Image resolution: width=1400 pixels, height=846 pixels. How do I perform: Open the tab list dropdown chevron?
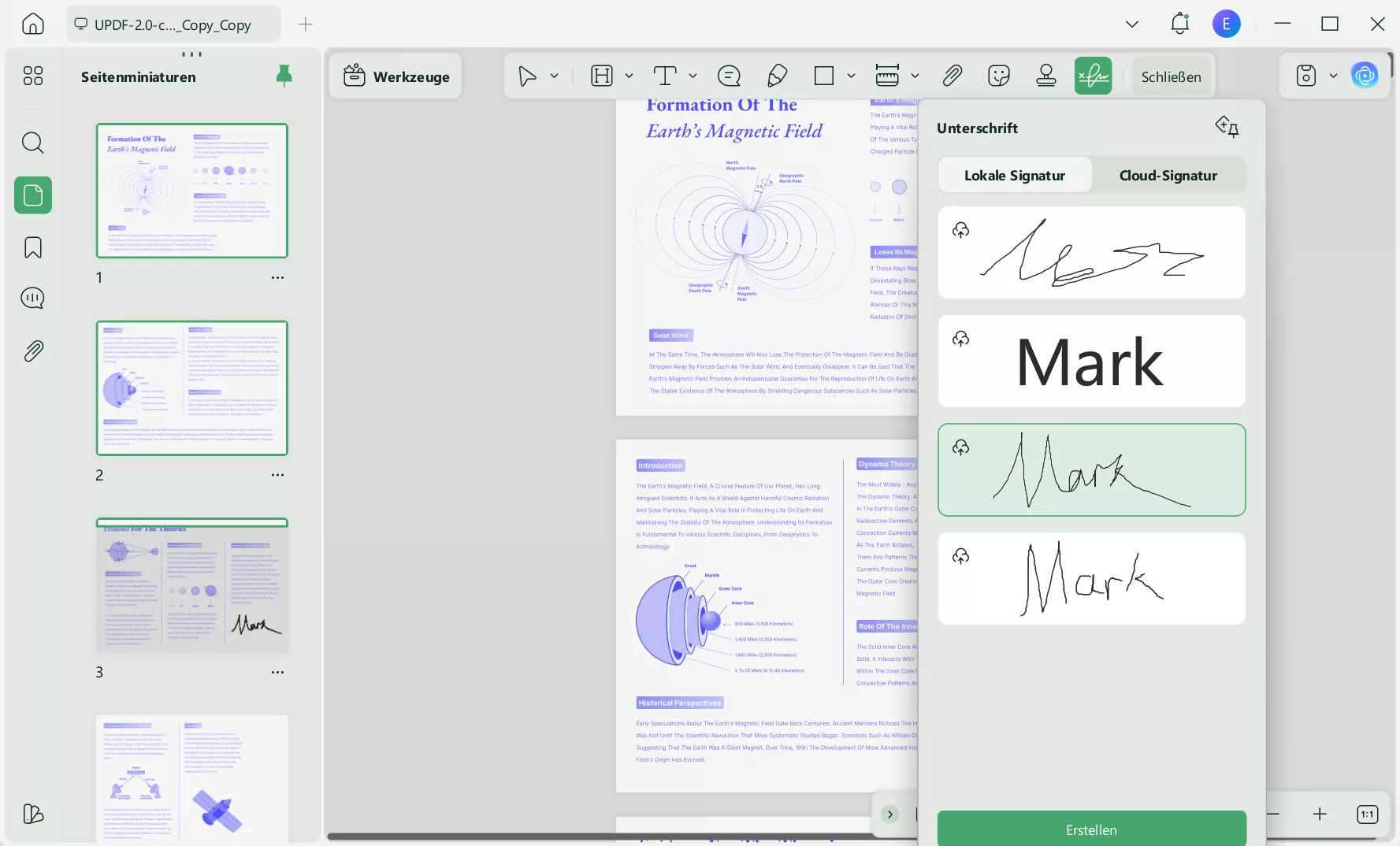pyautogui.click(x=1132, y=24)
